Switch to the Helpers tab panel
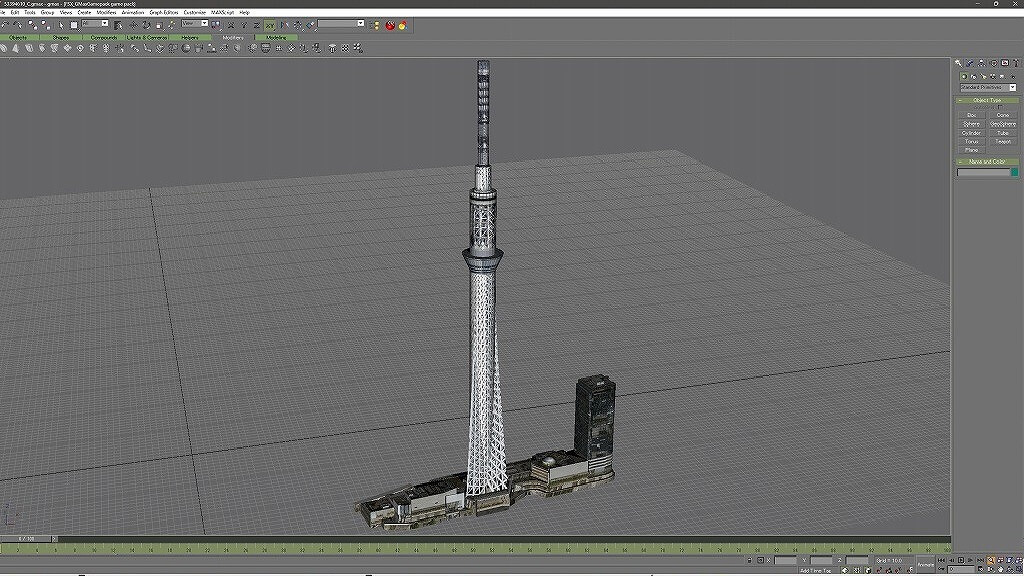 pos(190,38)
